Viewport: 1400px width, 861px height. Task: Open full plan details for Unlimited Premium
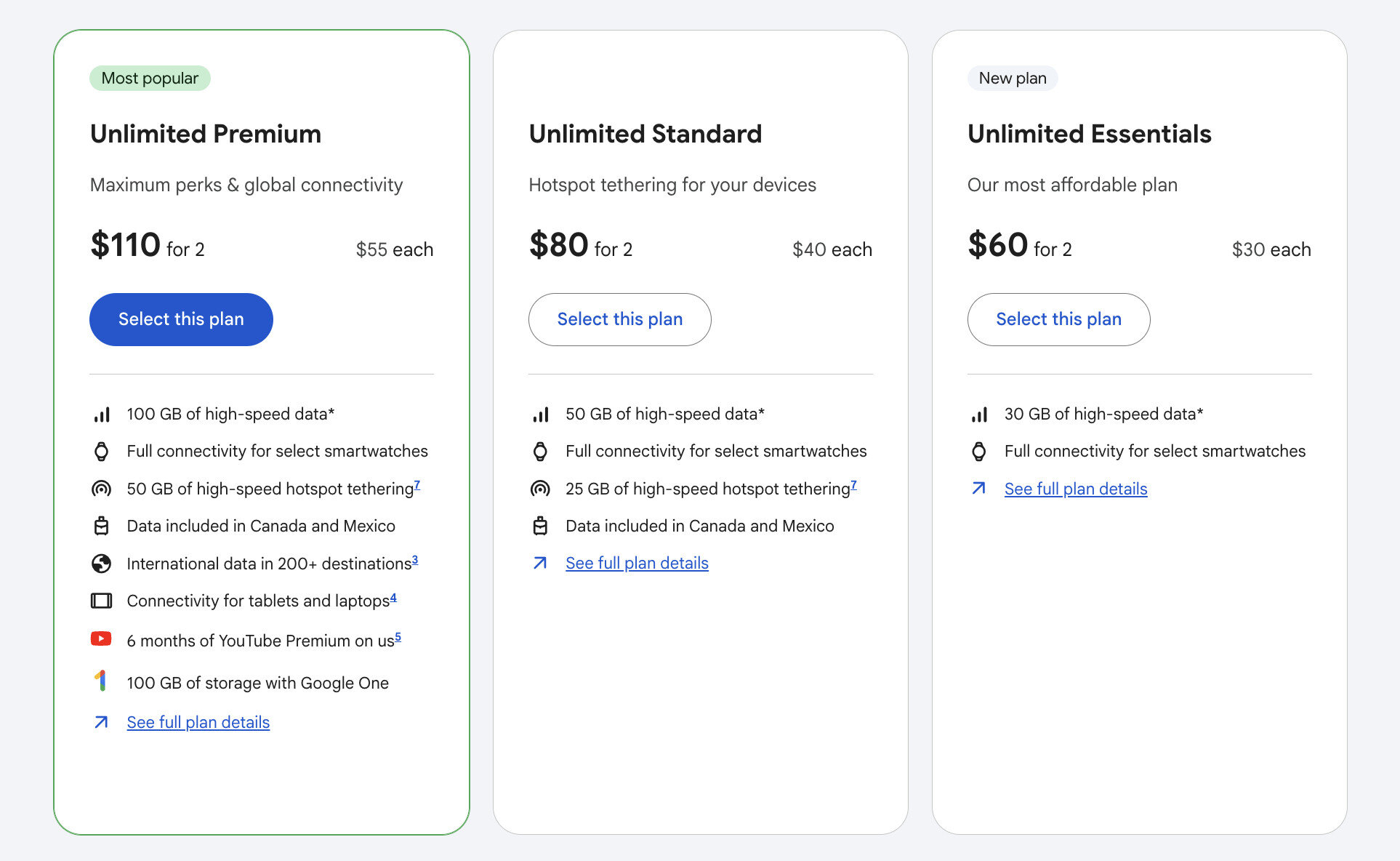tap(198, 722)
